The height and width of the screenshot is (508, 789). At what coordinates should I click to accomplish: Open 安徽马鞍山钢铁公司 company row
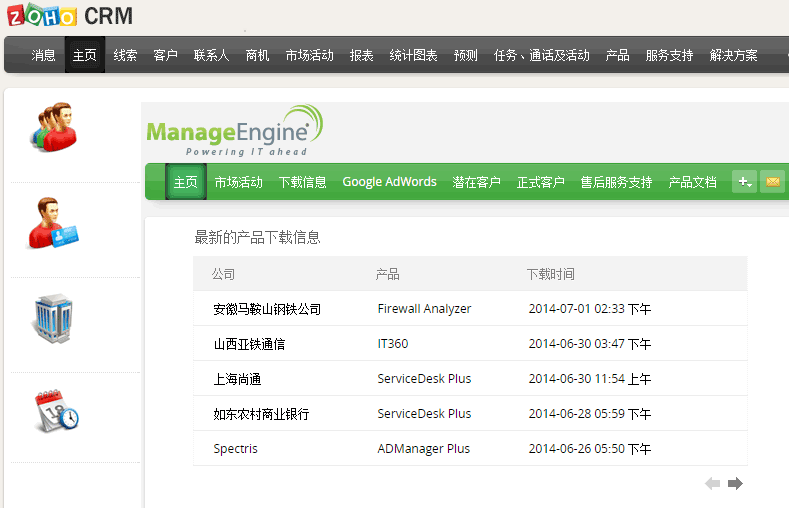point(267,309)
